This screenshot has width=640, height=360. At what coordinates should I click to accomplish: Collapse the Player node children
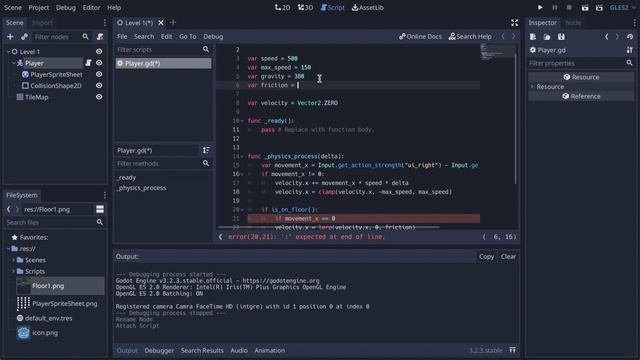click(13, 63)
